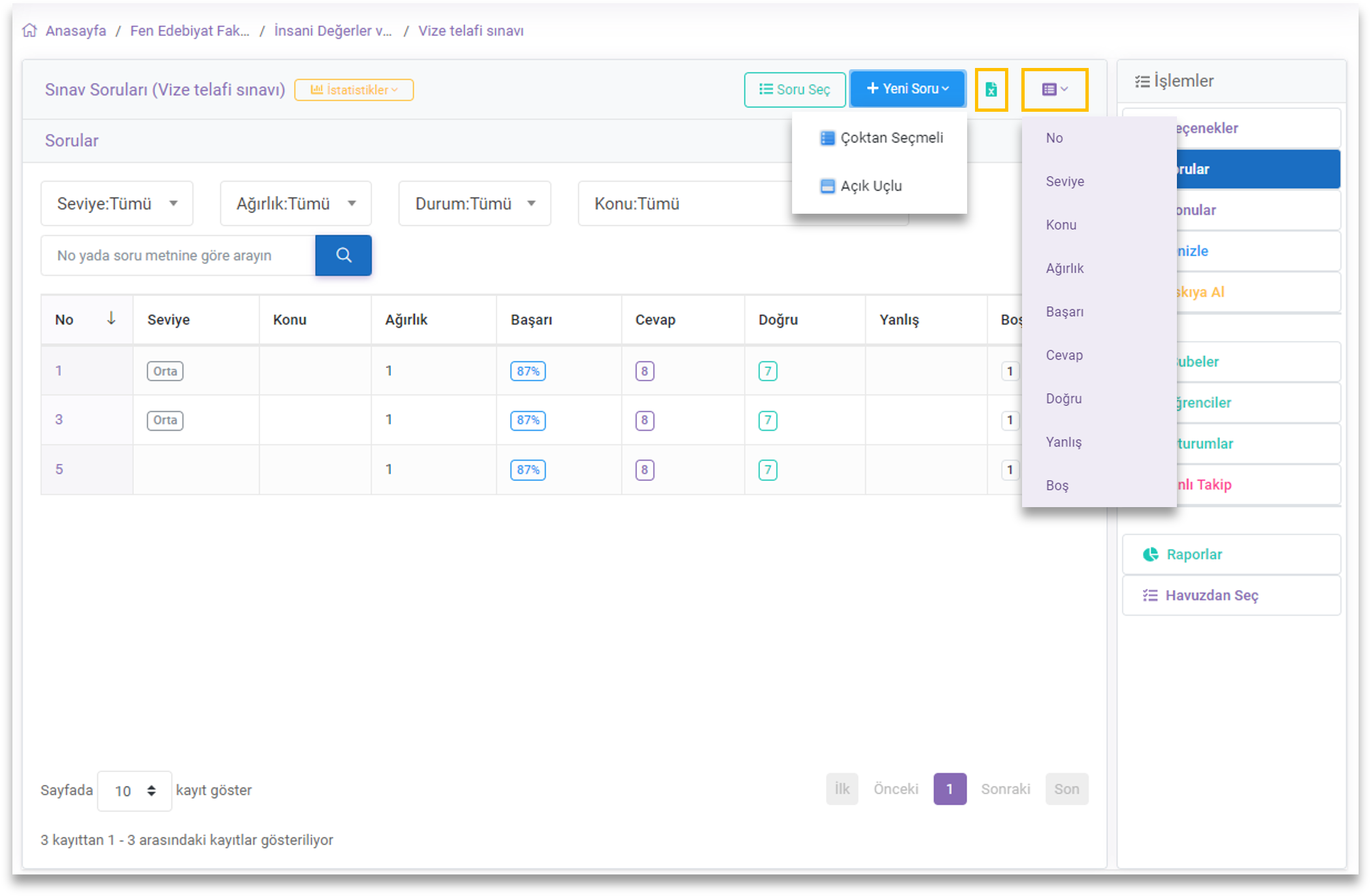
Task: Click the Soru Seç button
Action: pos(794,90)
